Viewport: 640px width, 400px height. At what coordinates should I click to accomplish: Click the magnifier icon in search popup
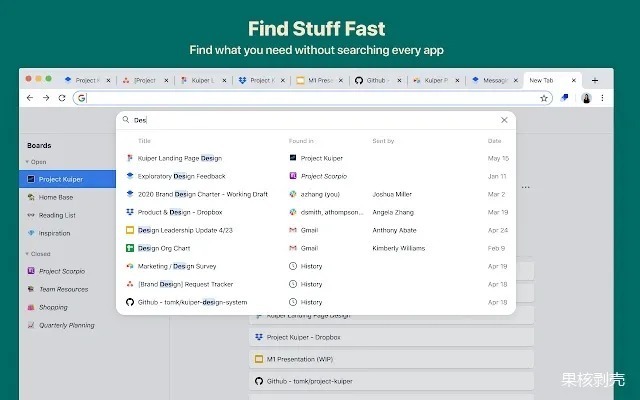click(126, 120)
